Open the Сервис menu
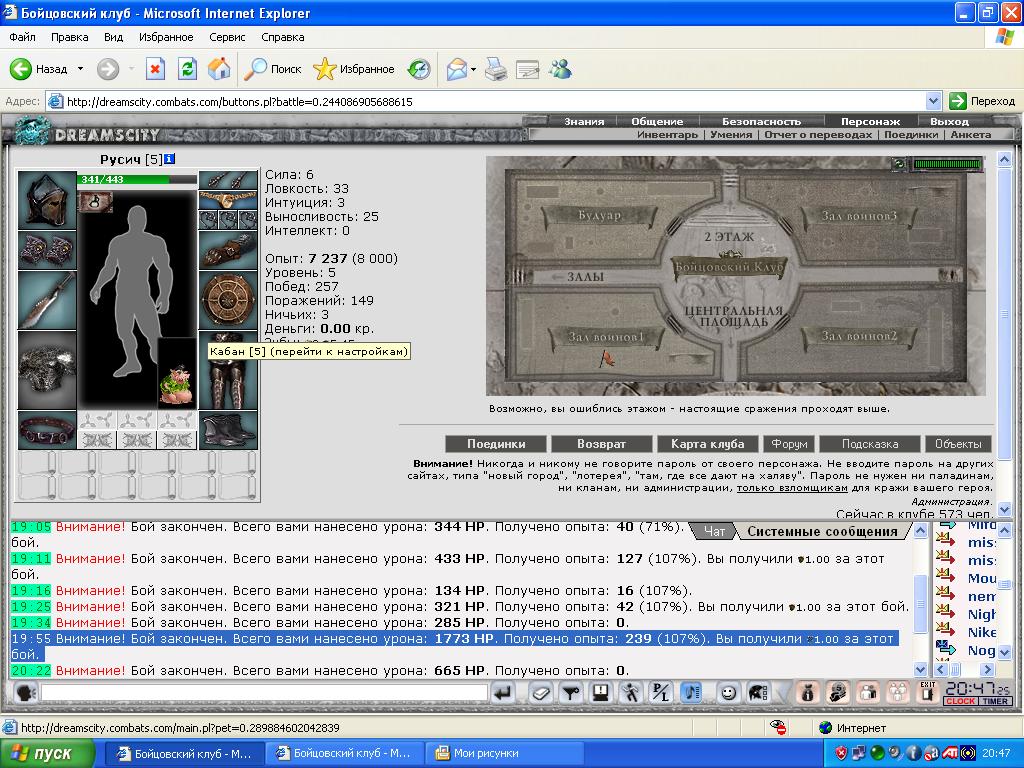1024x768 pixels. pos(227,37)
